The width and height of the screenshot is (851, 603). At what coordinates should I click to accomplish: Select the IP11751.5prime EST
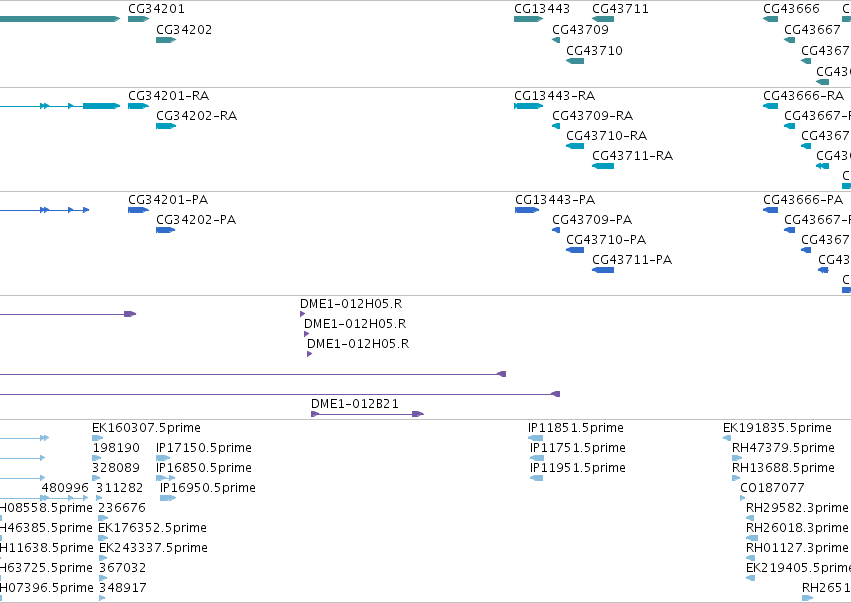(537, 458)
